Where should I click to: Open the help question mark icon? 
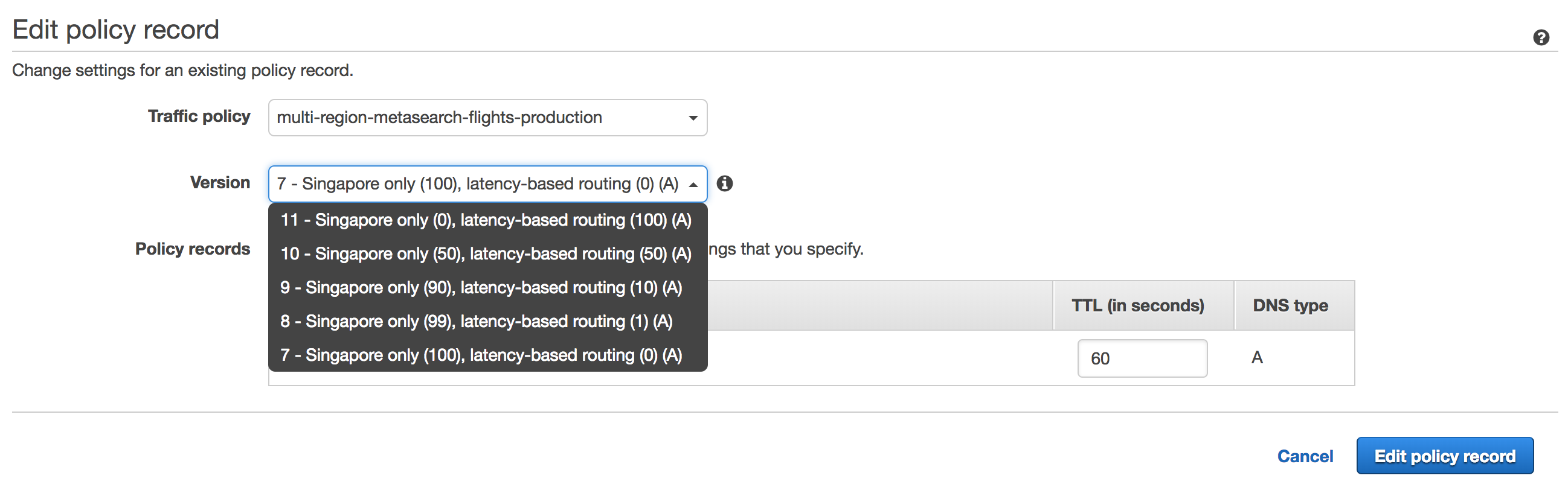[1541, 37]
